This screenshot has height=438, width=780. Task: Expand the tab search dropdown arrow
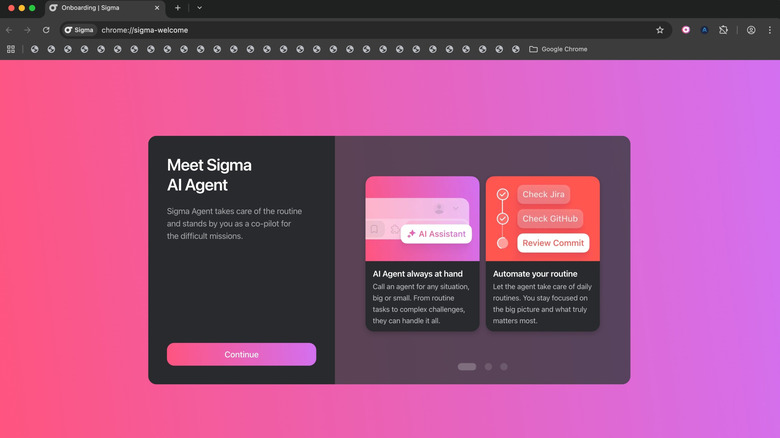(199, 8)
